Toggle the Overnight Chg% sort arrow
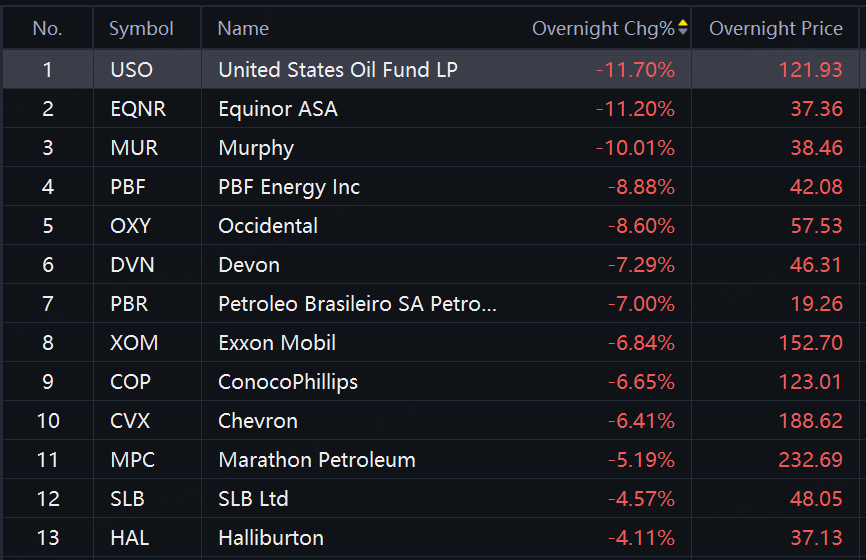Image resolution: width=866 pixels, height=560 pixels. click(683, 28)
